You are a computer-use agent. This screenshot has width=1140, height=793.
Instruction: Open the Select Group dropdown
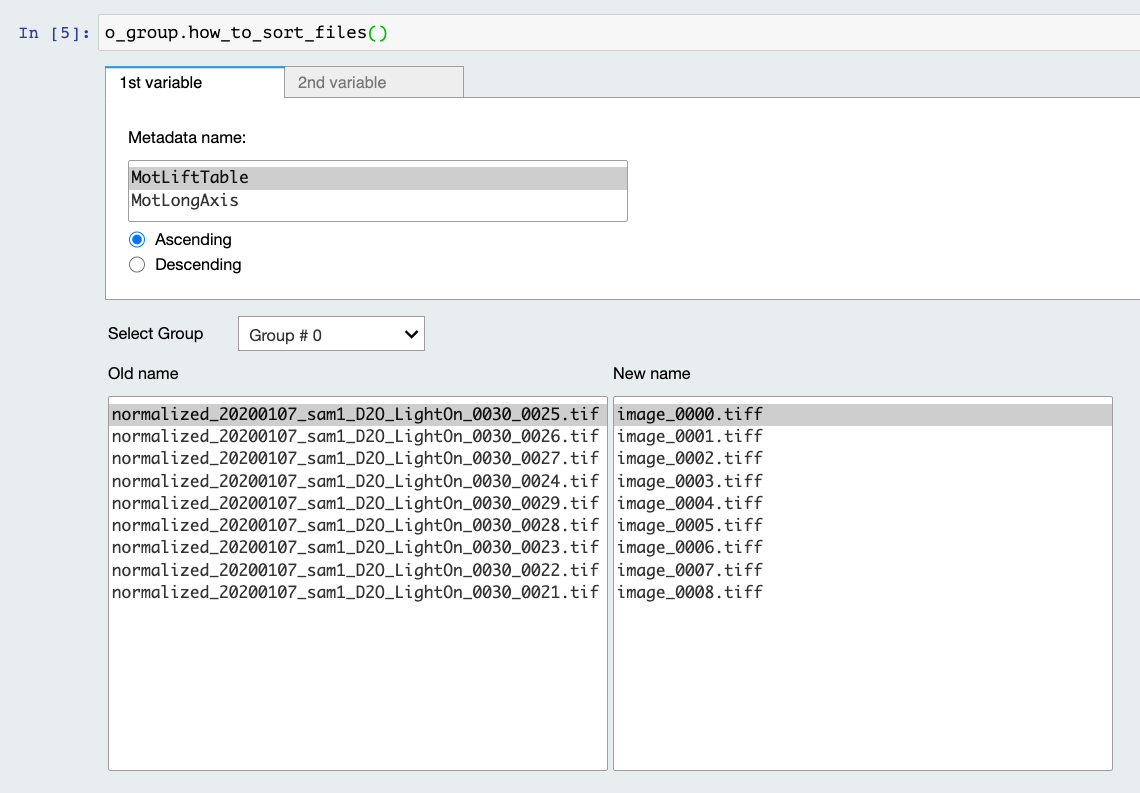click(331, 334)
